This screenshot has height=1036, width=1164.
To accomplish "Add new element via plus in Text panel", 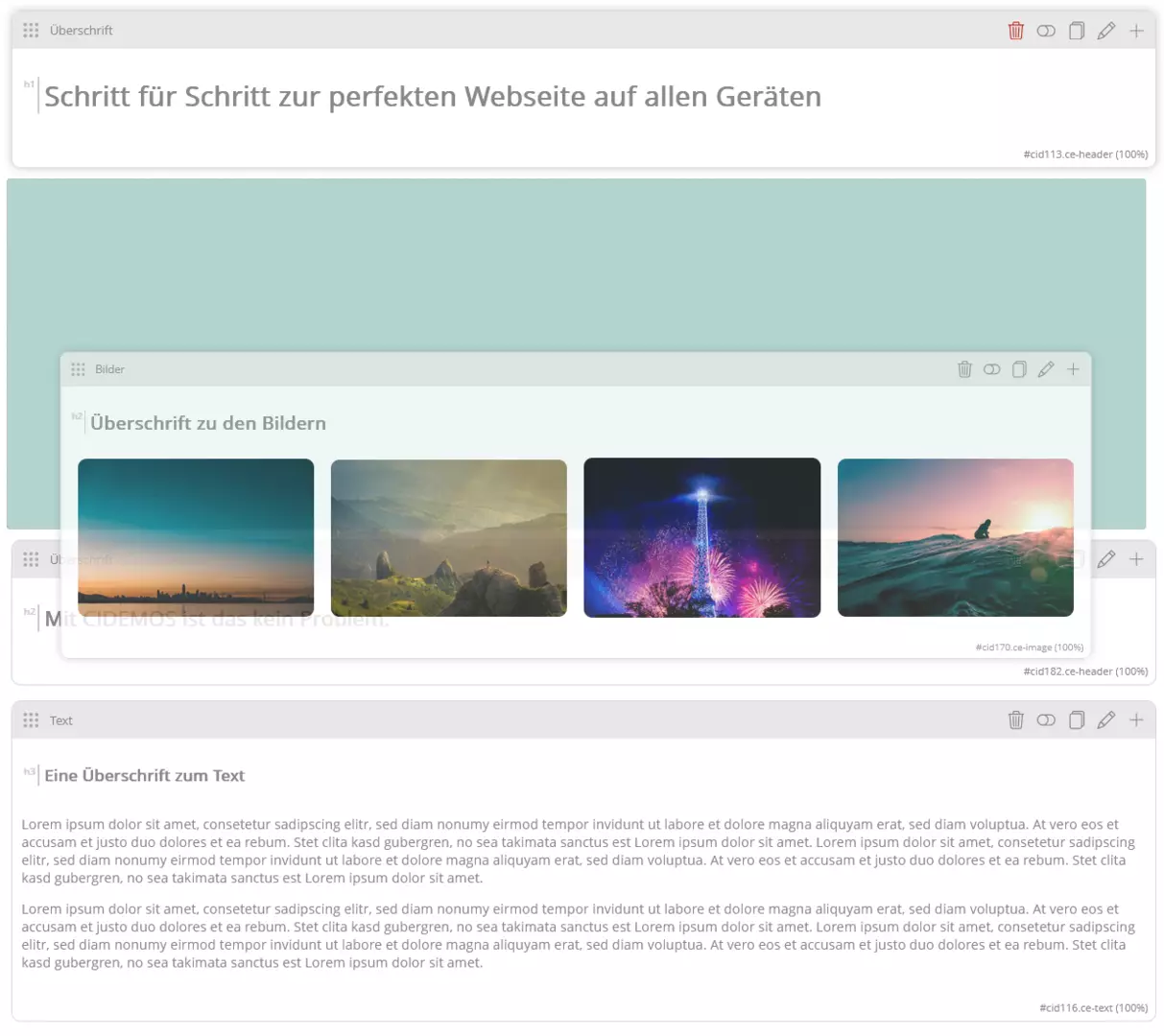I will point(1136,720).
